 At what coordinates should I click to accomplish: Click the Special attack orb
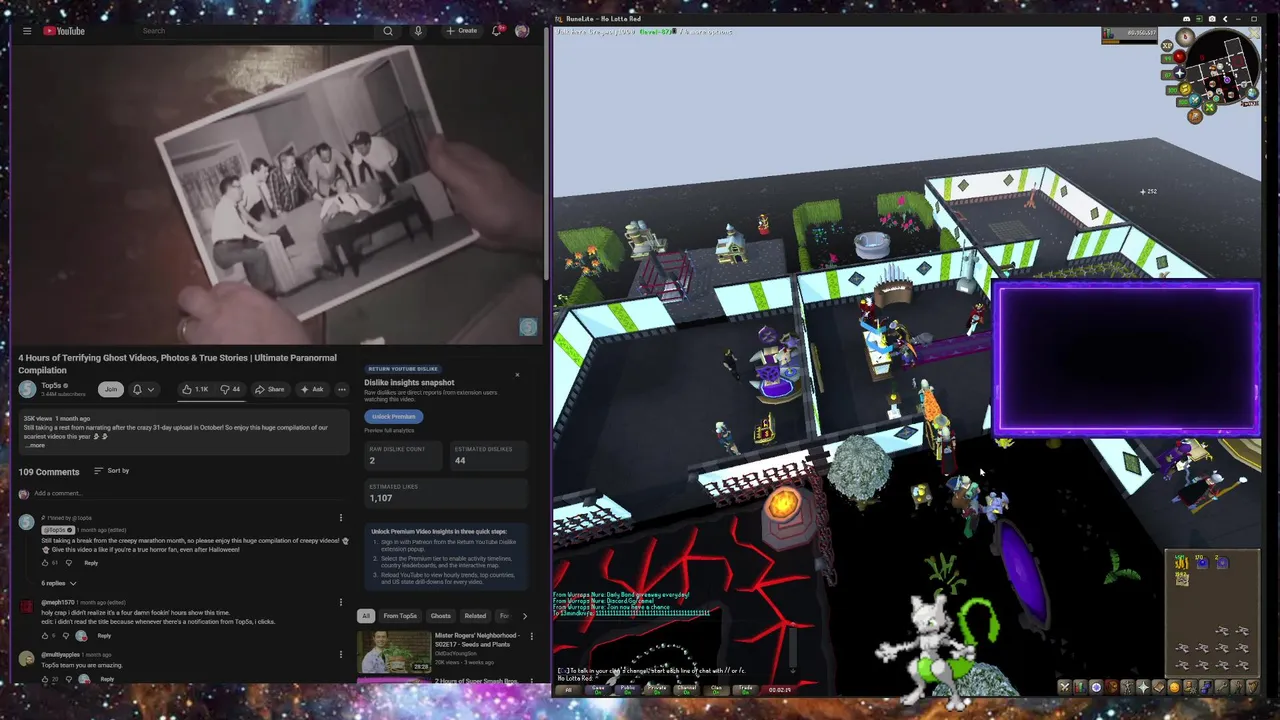click(1195, 100)
